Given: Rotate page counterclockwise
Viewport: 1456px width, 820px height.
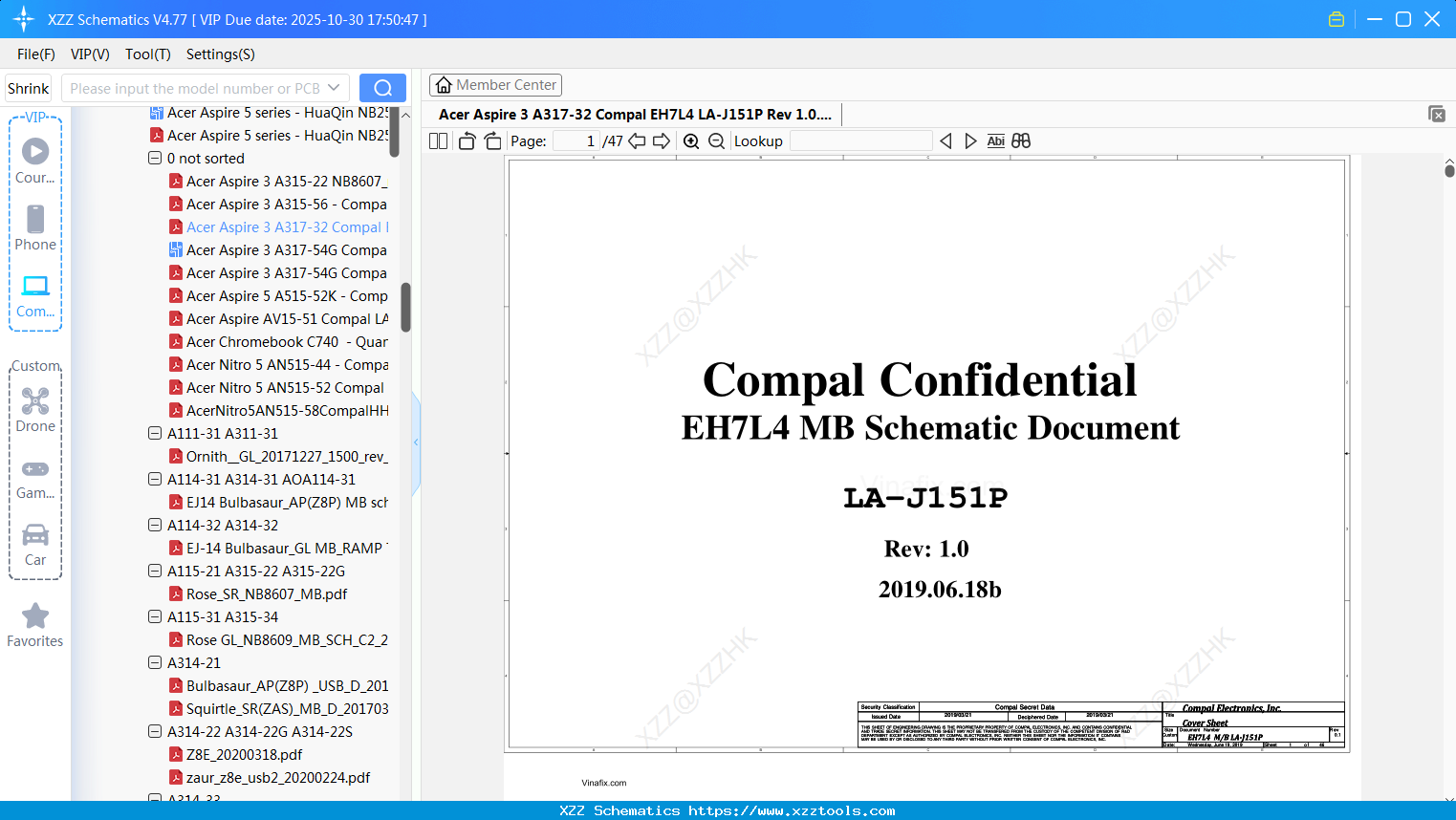Looking at the screenshot, I should point(467,141).
